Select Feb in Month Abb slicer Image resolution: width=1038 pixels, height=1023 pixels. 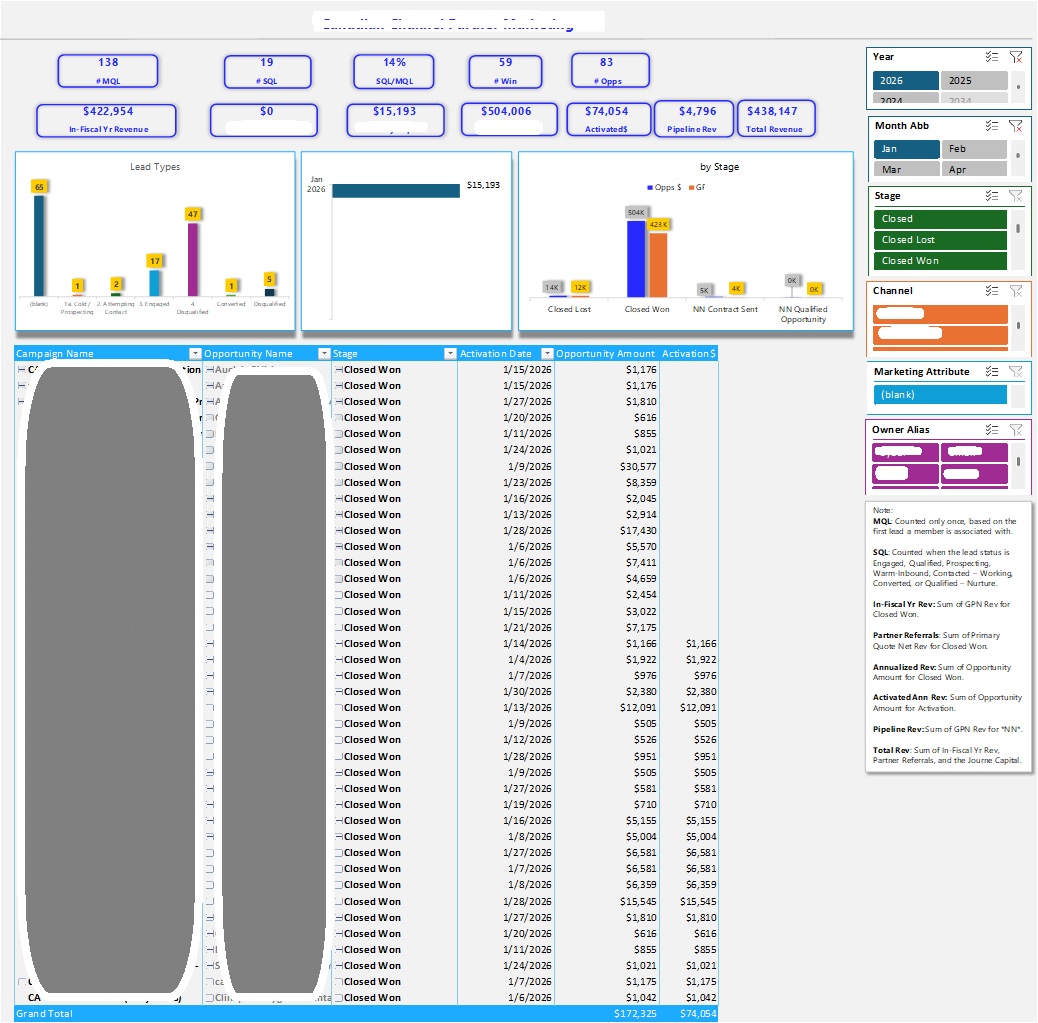[x=974, y=149]
